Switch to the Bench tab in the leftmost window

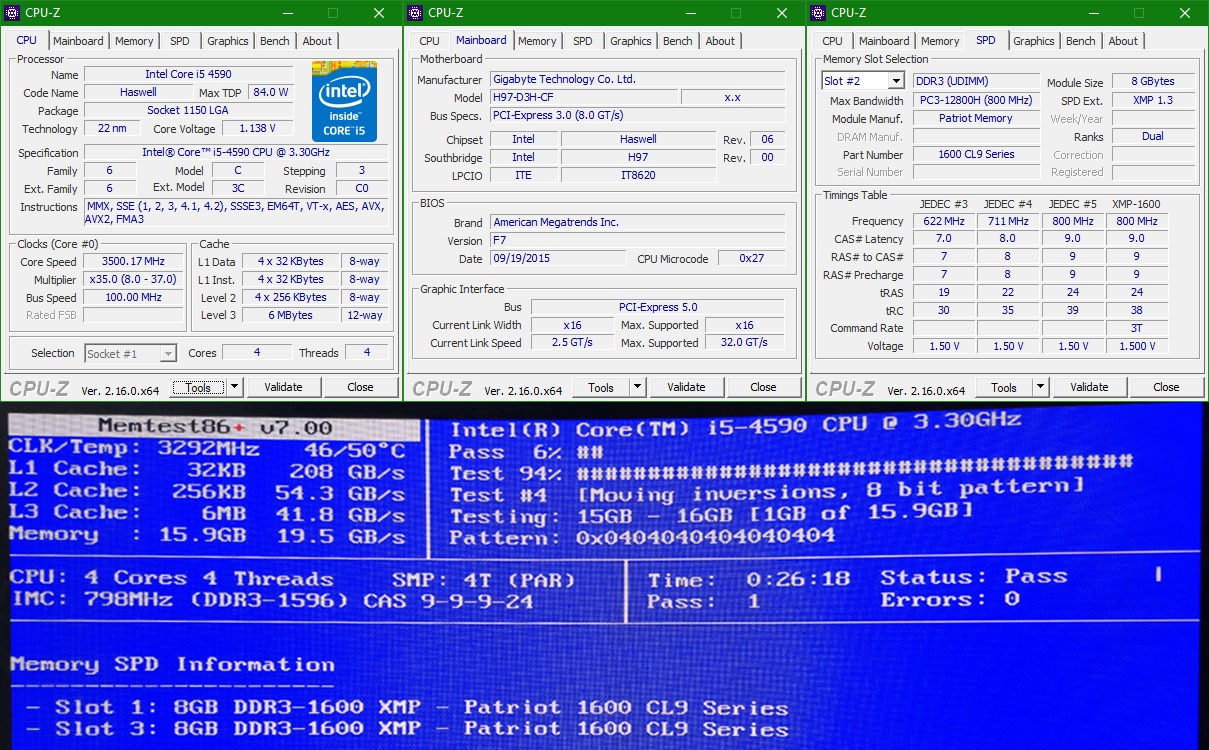point(274,41)
